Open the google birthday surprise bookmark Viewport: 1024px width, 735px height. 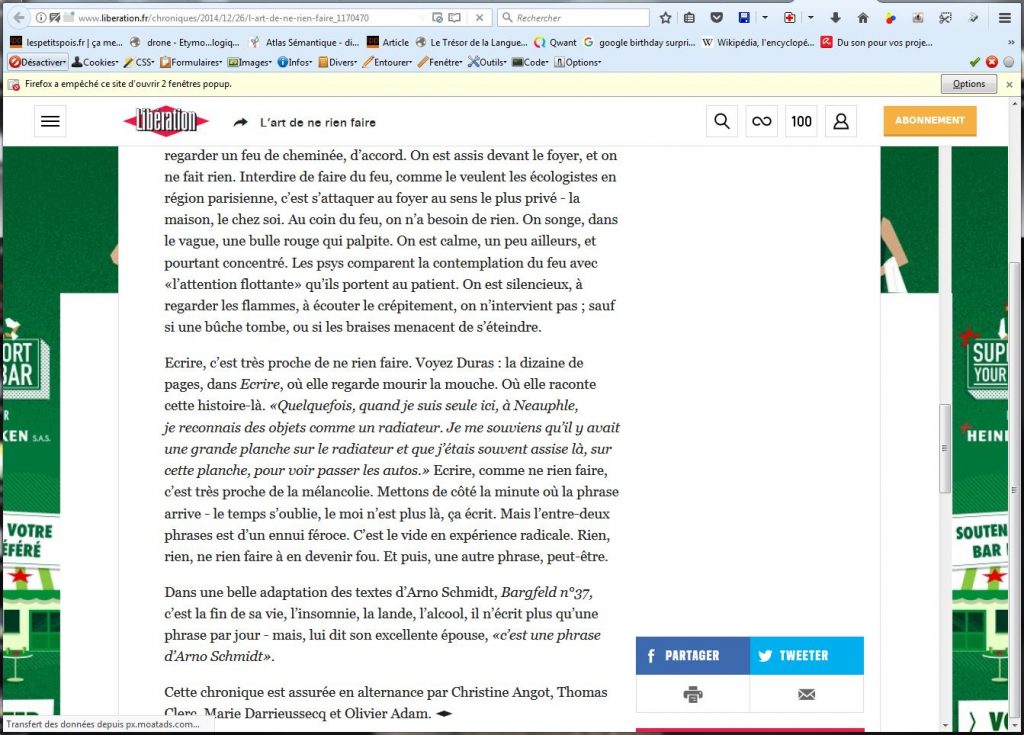pyautogui.click(x=639, y=42)
